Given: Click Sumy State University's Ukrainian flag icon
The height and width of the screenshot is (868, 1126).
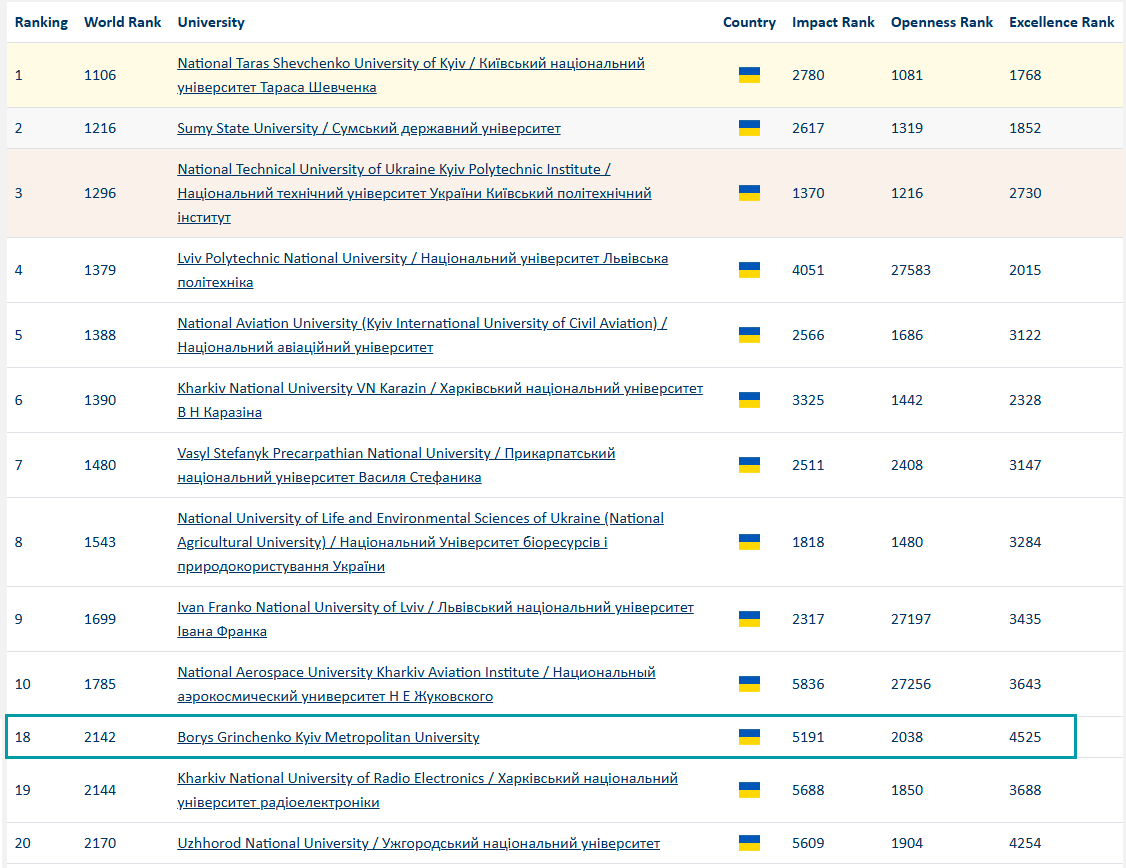Looking at the screenshot, I should 748,128.
